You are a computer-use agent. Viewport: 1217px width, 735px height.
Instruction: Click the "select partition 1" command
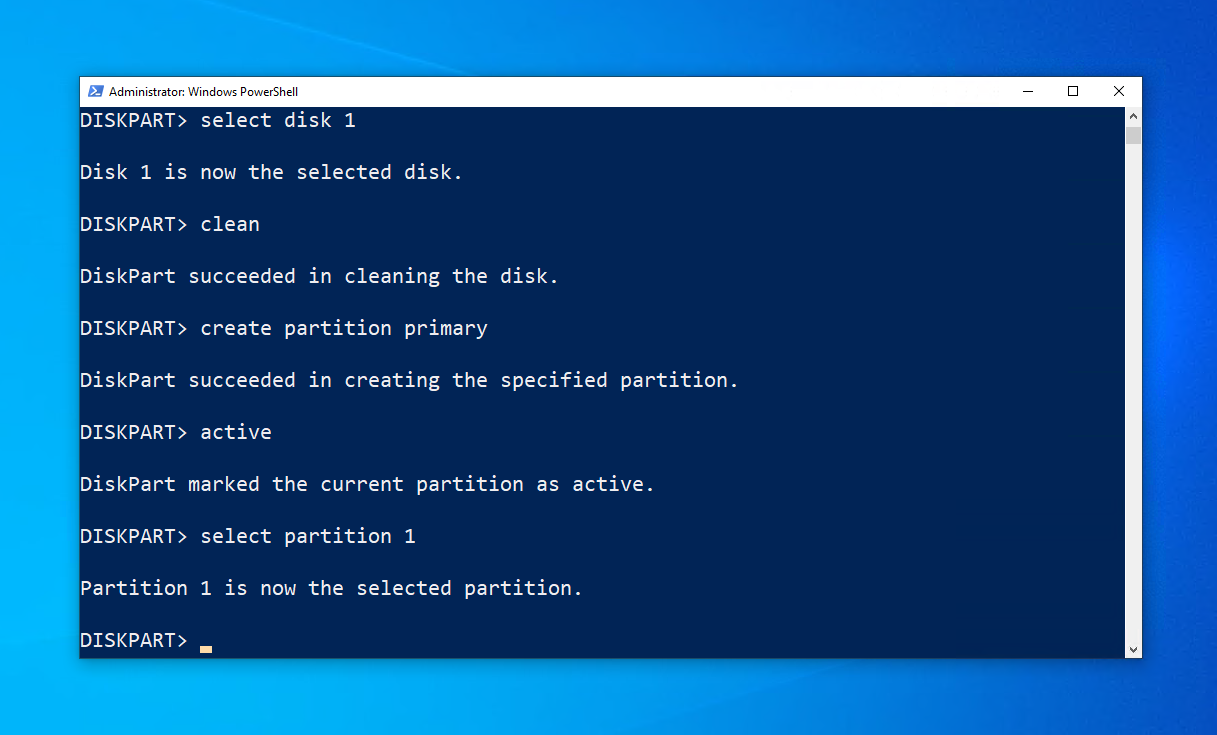click(x=308, y=537)
